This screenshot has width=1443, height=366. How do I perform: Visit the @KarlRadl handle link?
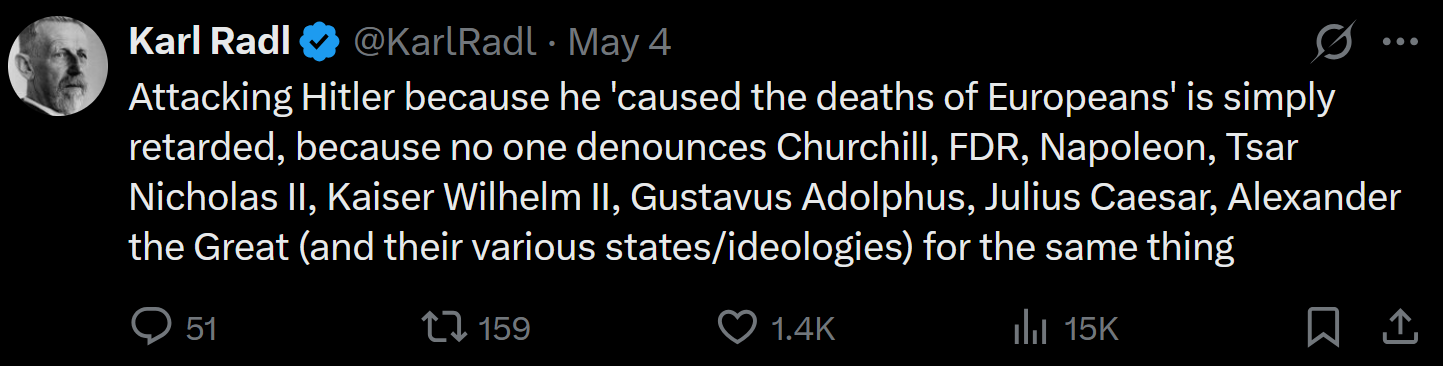click(443, 43)
